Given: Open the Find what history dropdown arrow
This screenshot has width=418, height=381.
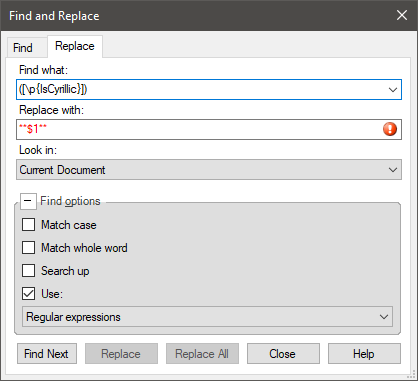Looking at the screenshot, I should point(393,90).
